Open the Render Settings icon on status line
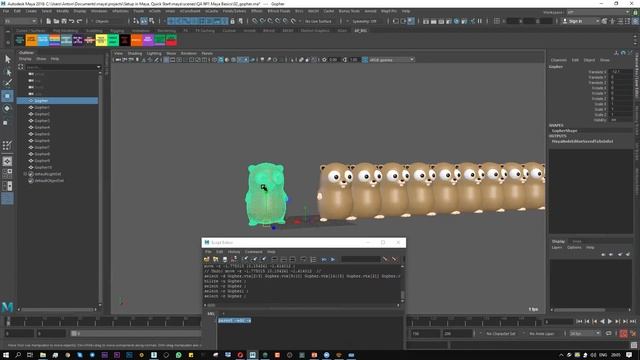The height and width of the screenshot is (360, 640). (x=449, y=21)
